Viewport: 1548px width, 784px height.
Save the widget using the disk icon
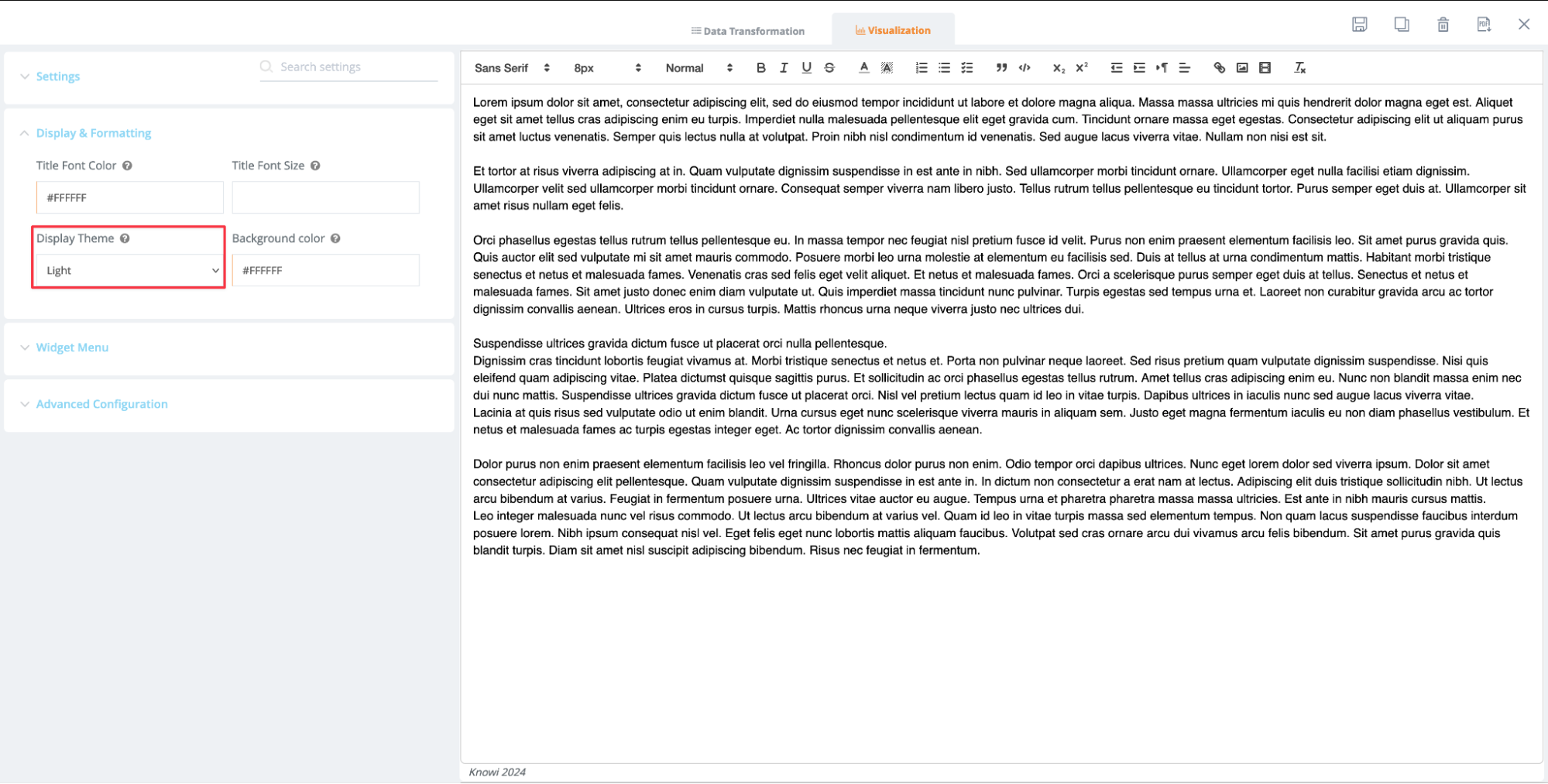pyautogui.click(x=1361, y=24)
